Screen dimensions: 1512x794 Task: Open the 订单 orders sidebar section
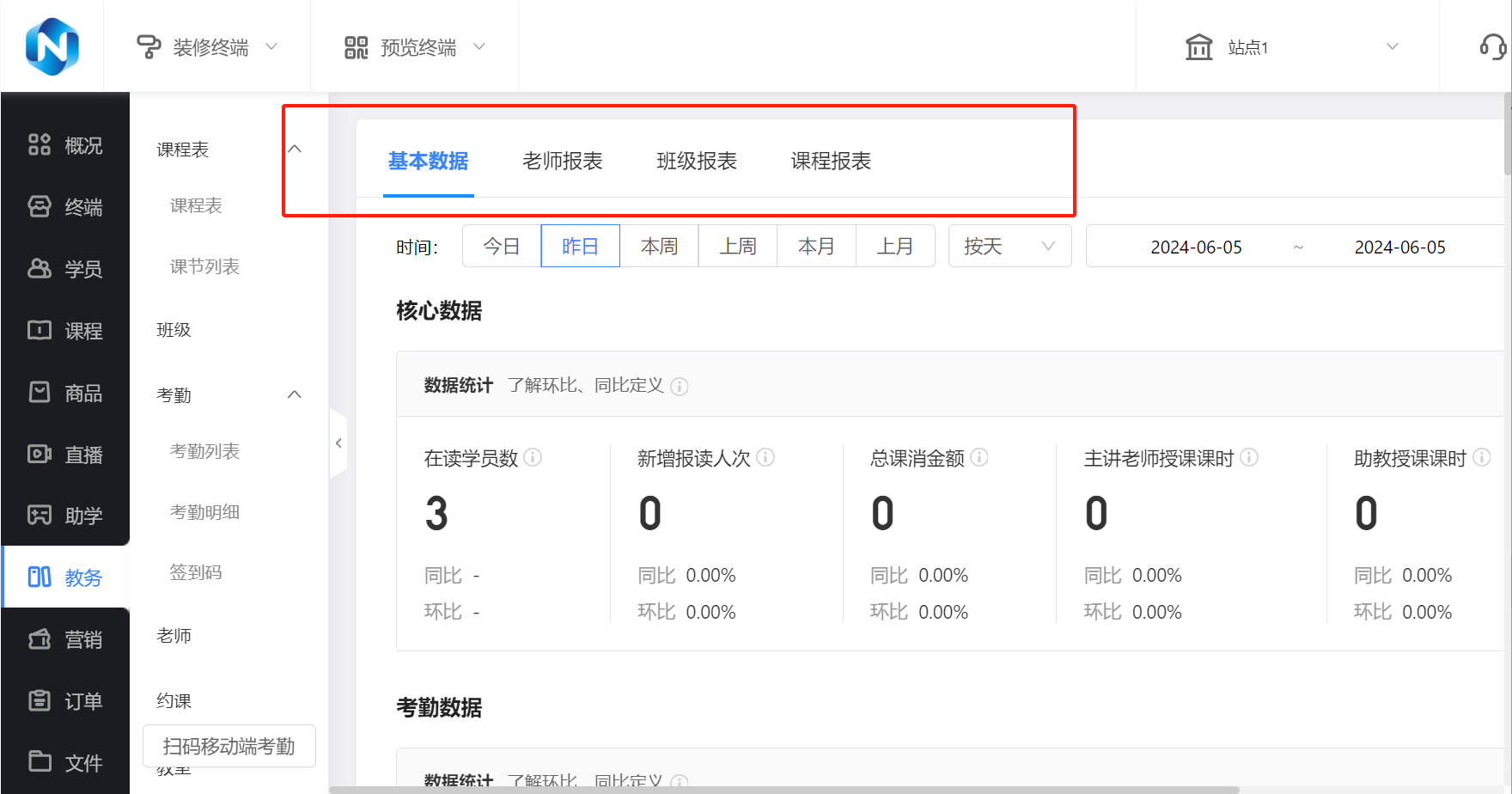[x=65, y=701]
